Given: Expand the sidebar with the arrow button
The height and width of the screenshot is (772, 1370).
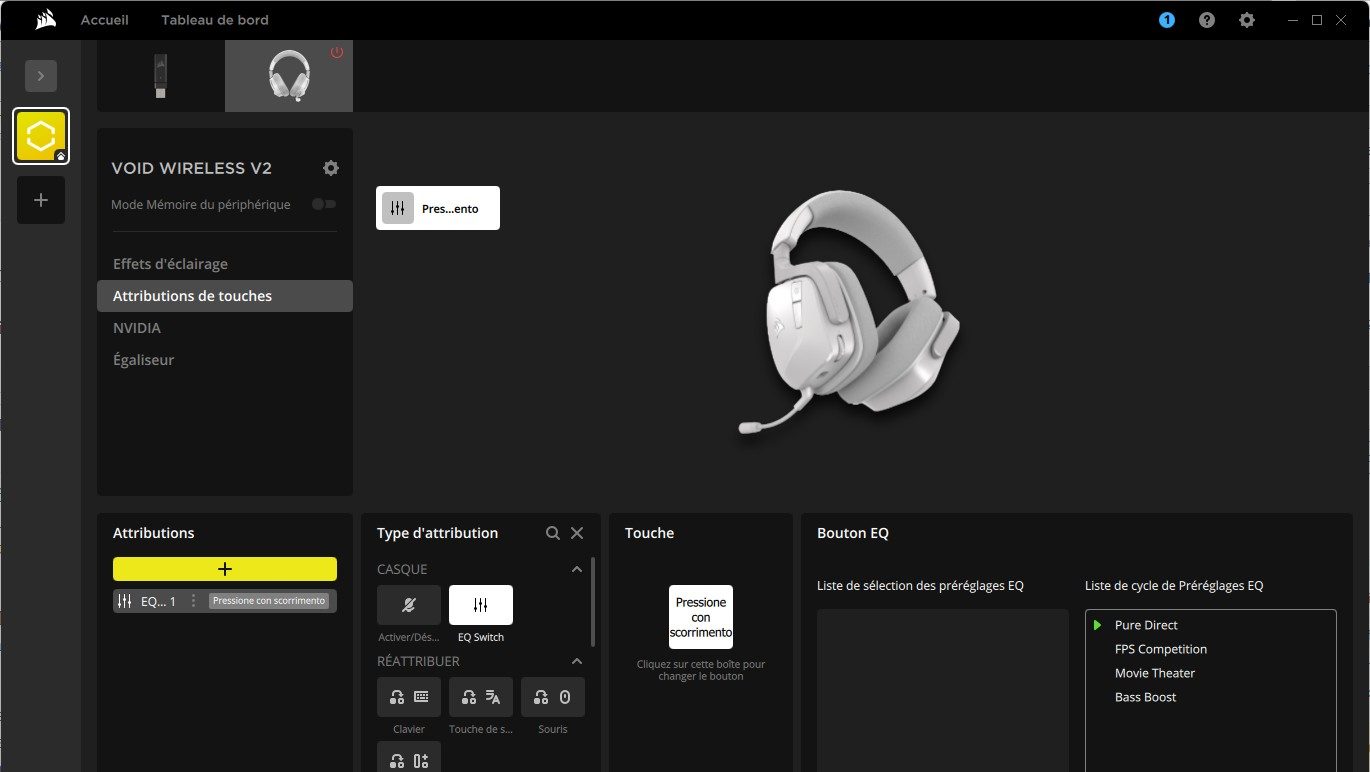Looking at the screenshot, I should click(x=40, y=75).
